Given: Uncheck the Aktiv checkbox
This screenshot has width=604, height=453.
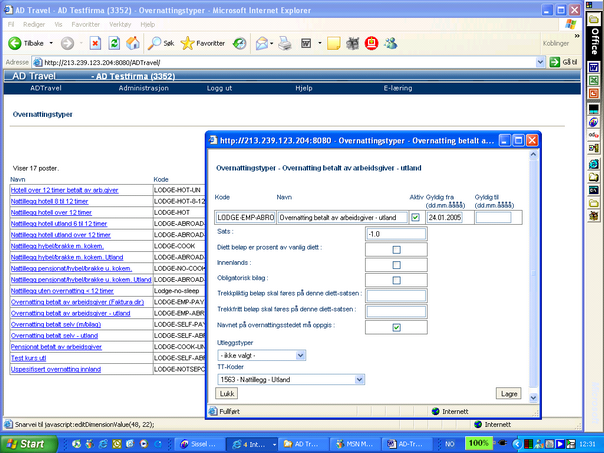Looking at the screenshot, I should click(416, 217).
